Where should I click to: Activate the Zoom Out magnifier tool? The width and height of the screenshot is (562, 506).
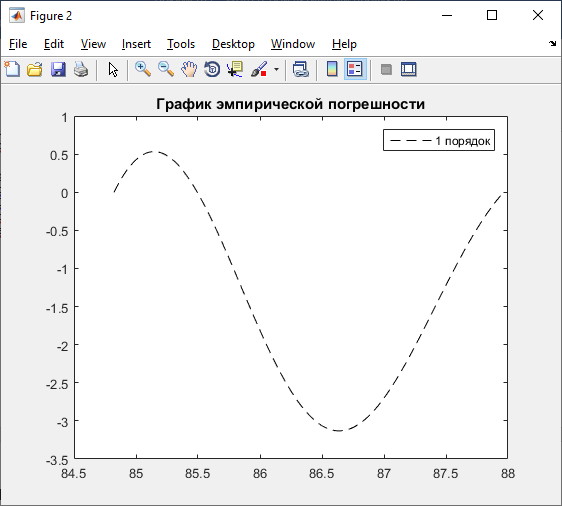(166, 69)
